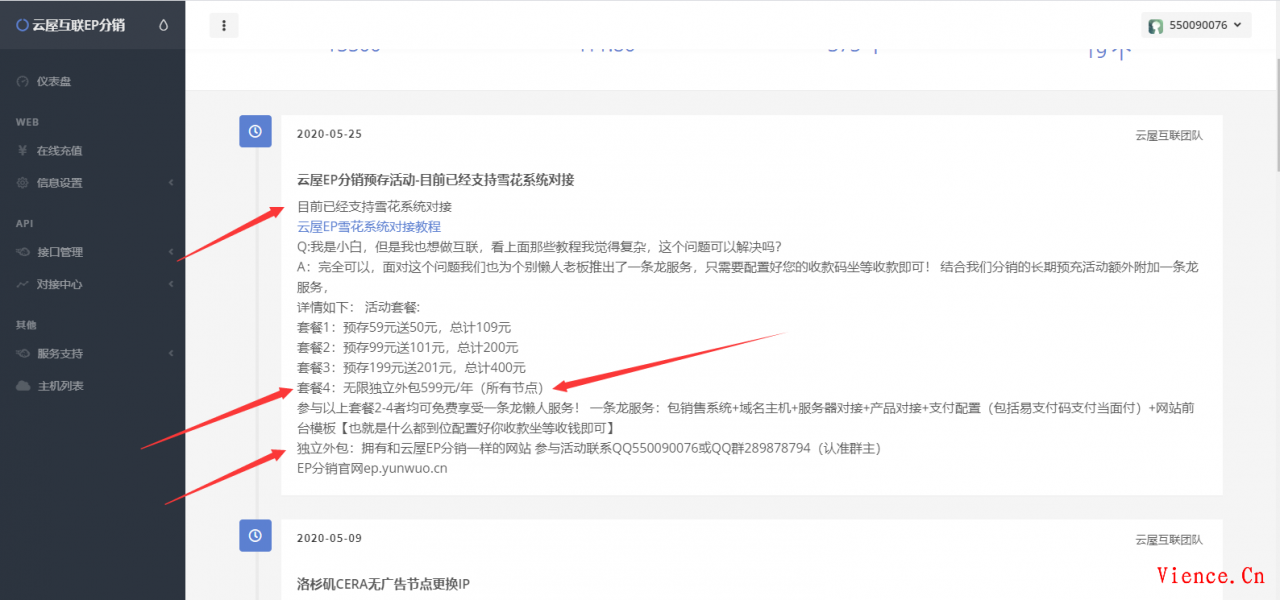Open the 550090076 account dropdown
The image size is (1280, 600).
(x=1196, y=24)
